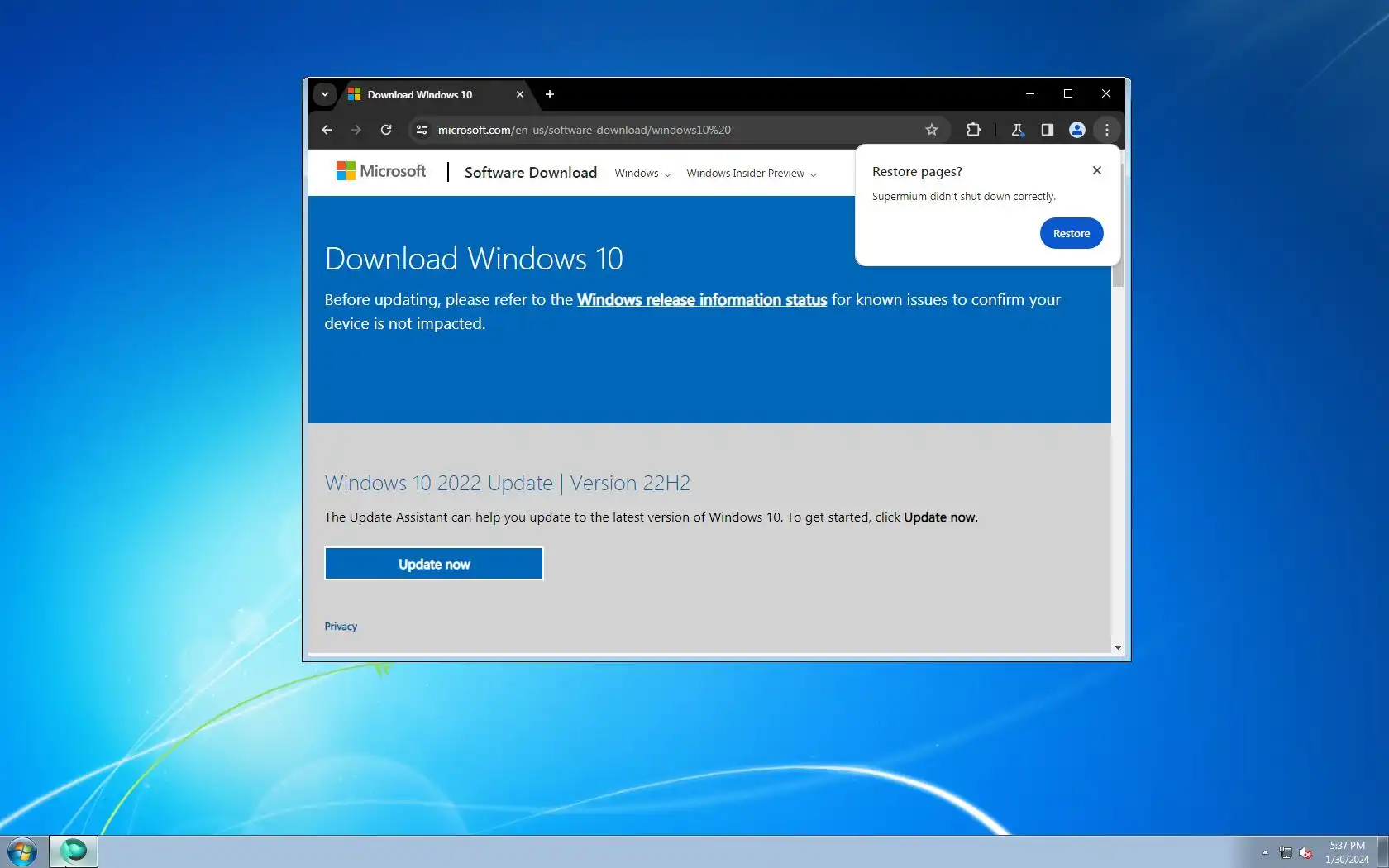Open the volume tray icon
Image resolution: width=1389 pixels, height=868 pixels.
click(1305, 852)
